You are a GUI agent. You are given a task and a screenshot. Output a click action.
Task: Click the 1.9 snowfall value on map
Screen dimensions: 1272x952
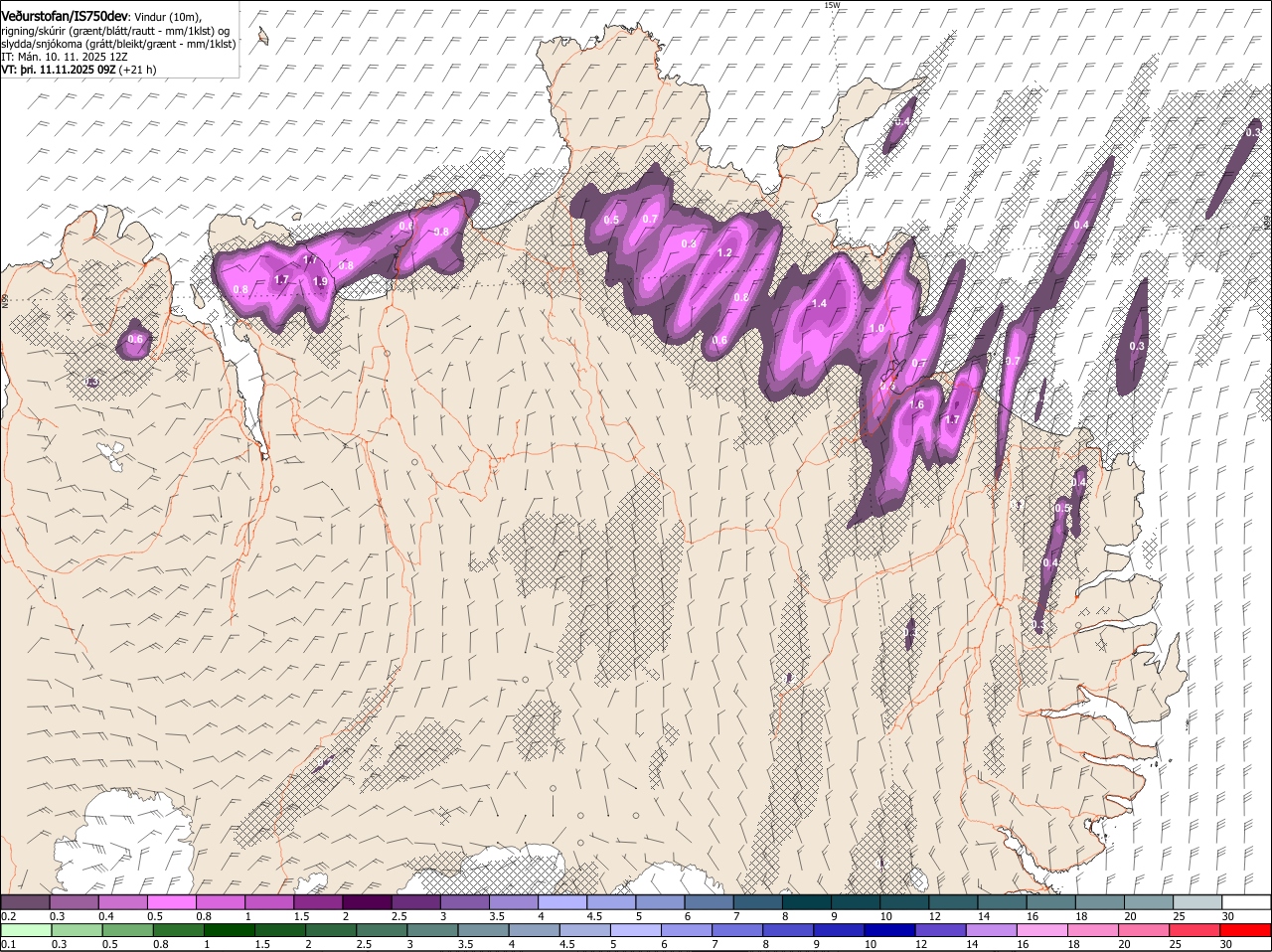coord(320,281)
